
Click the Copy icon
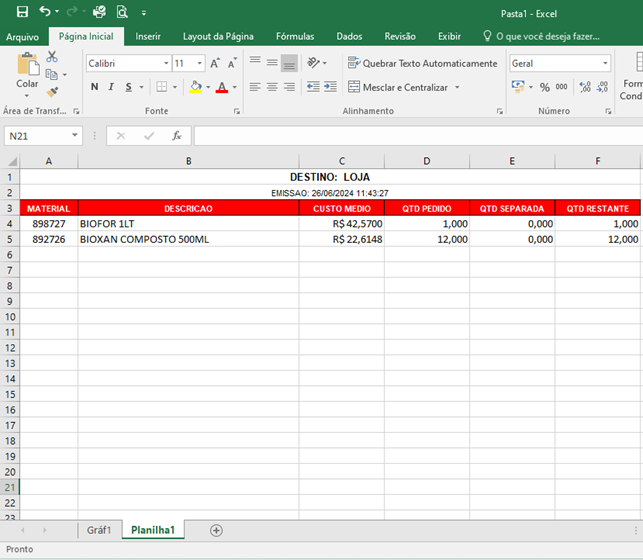(x=52, y=74)
